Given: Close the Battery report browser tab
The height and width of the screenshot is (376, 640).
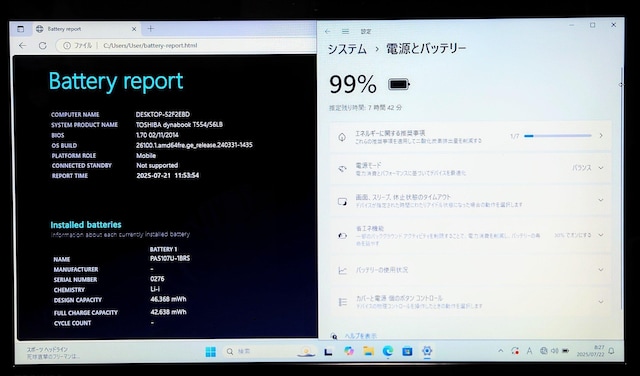Looking at the screenshot, I should tap(134, 29).
